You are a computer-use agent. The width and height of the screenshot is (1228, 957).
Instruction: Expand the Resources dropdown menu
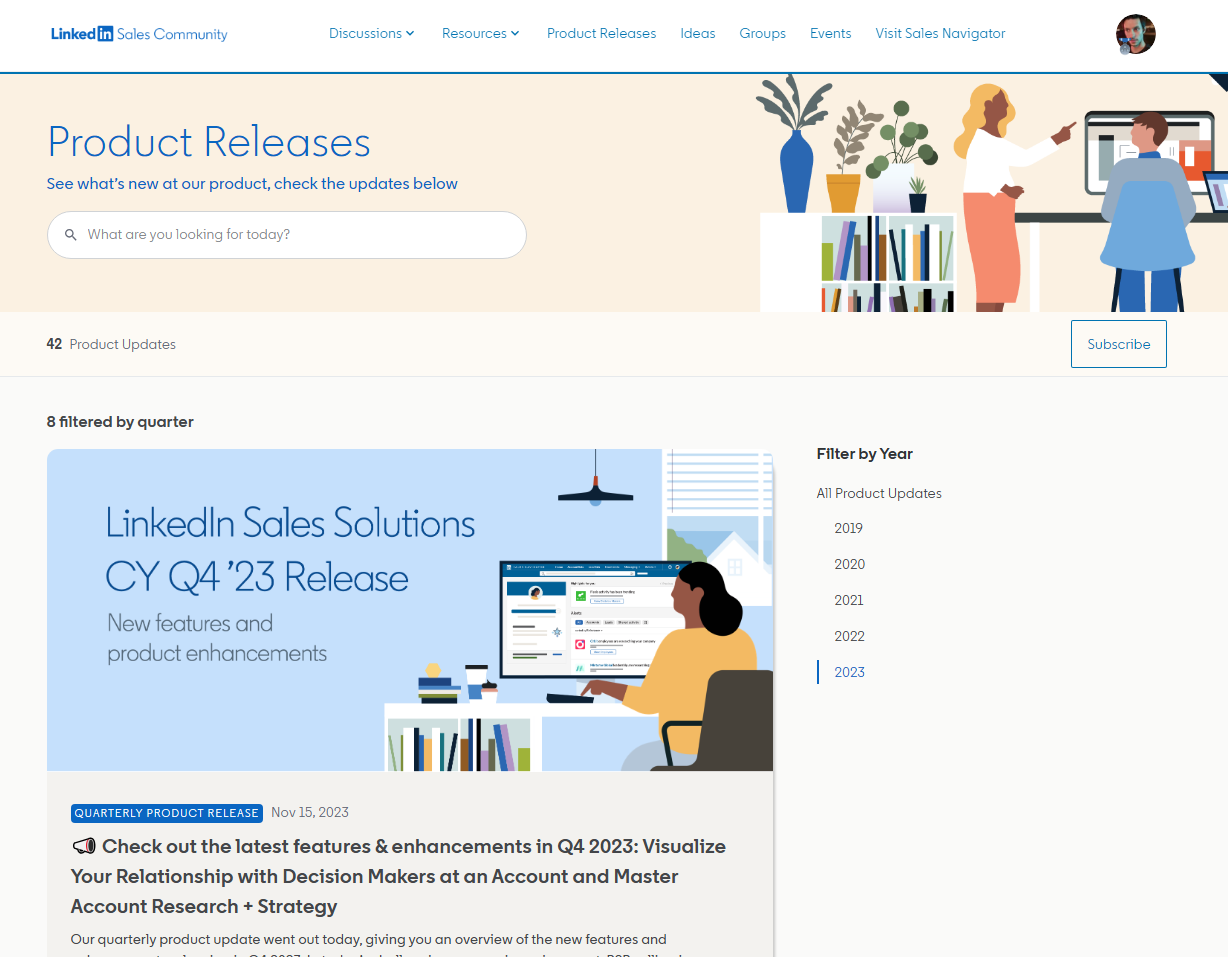[x=480, y=33]
